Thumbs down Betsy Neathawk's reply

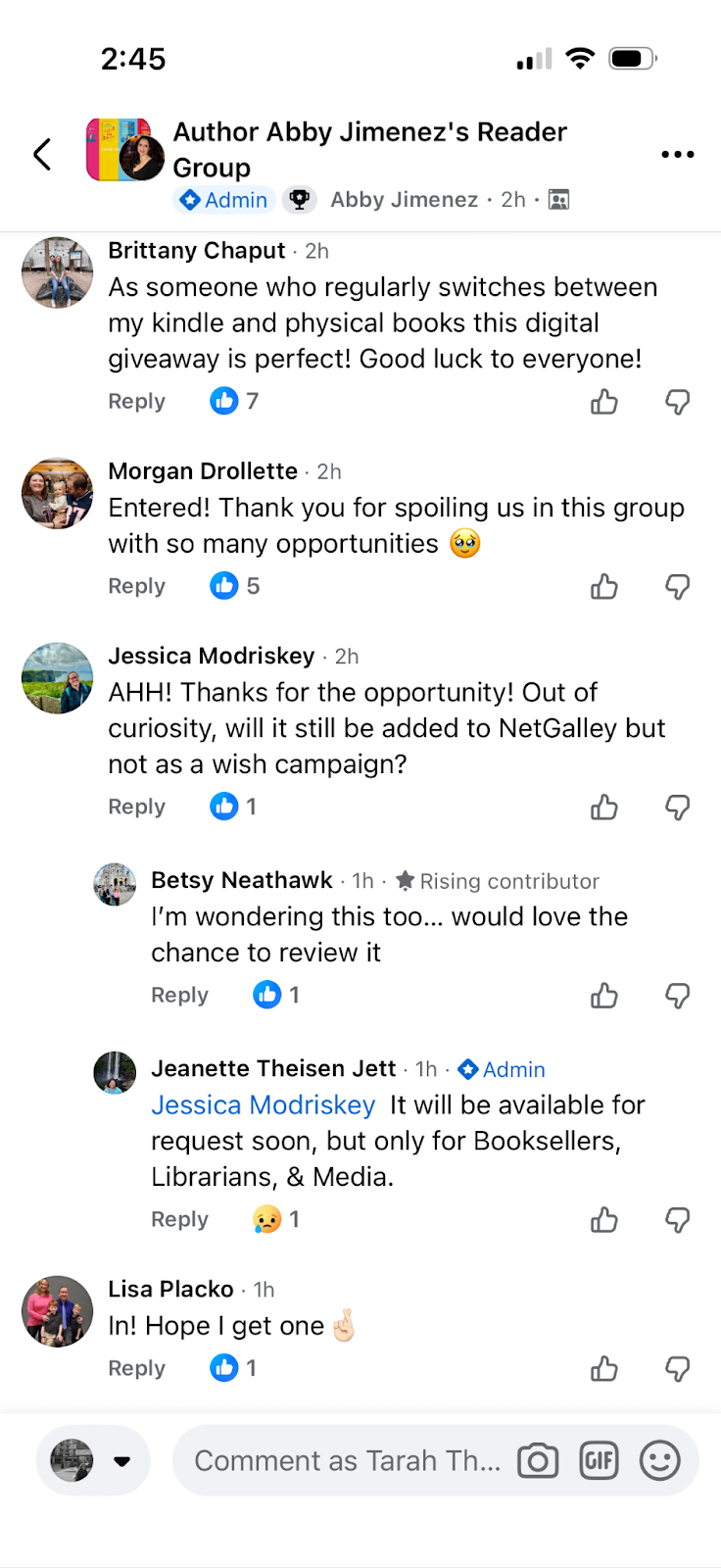coord(677,996)
